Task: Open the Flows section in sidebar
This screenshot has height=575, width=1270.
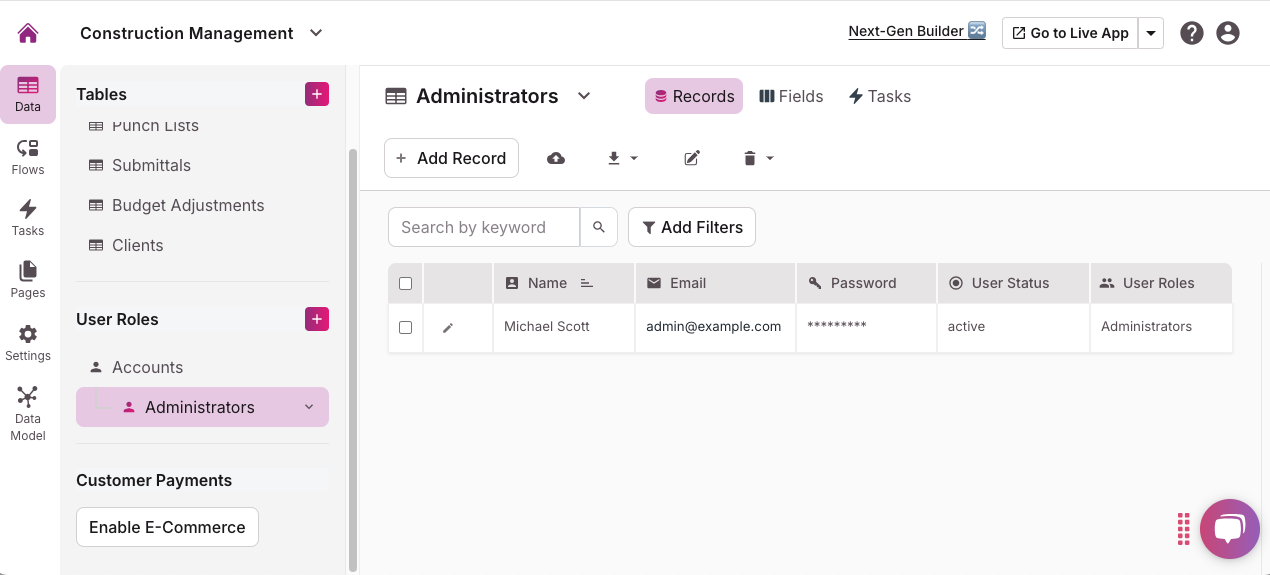Action: click(x=28, y=157)
